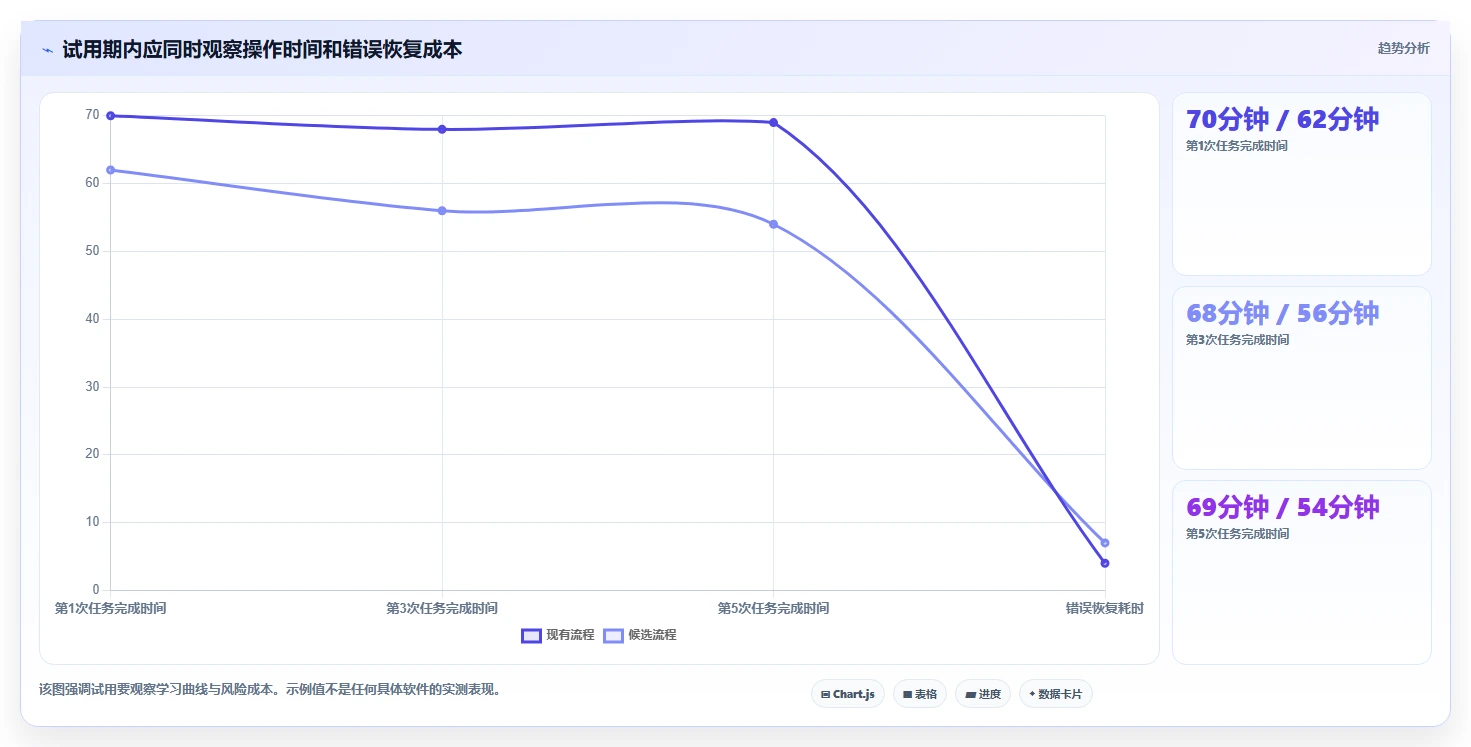Click the 候选流程 point at value 56
This screenshot has height=747, width=1471.
pyautogui.click(x=442, y=211)
